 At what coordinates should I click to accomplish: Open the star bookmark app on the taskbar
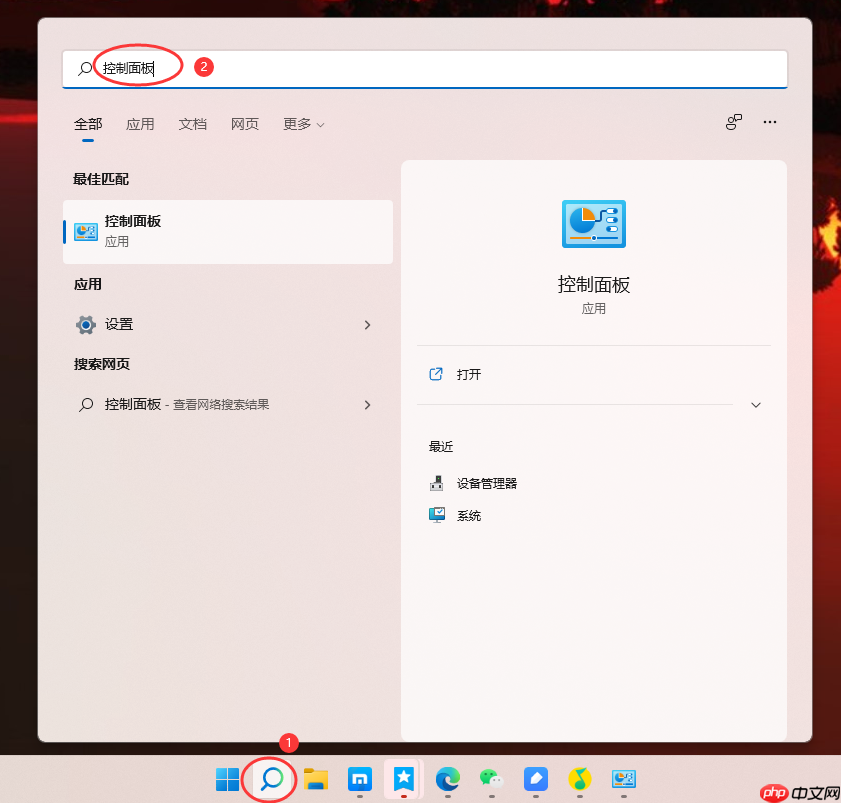pyautogui.click(x=404, y=779)
